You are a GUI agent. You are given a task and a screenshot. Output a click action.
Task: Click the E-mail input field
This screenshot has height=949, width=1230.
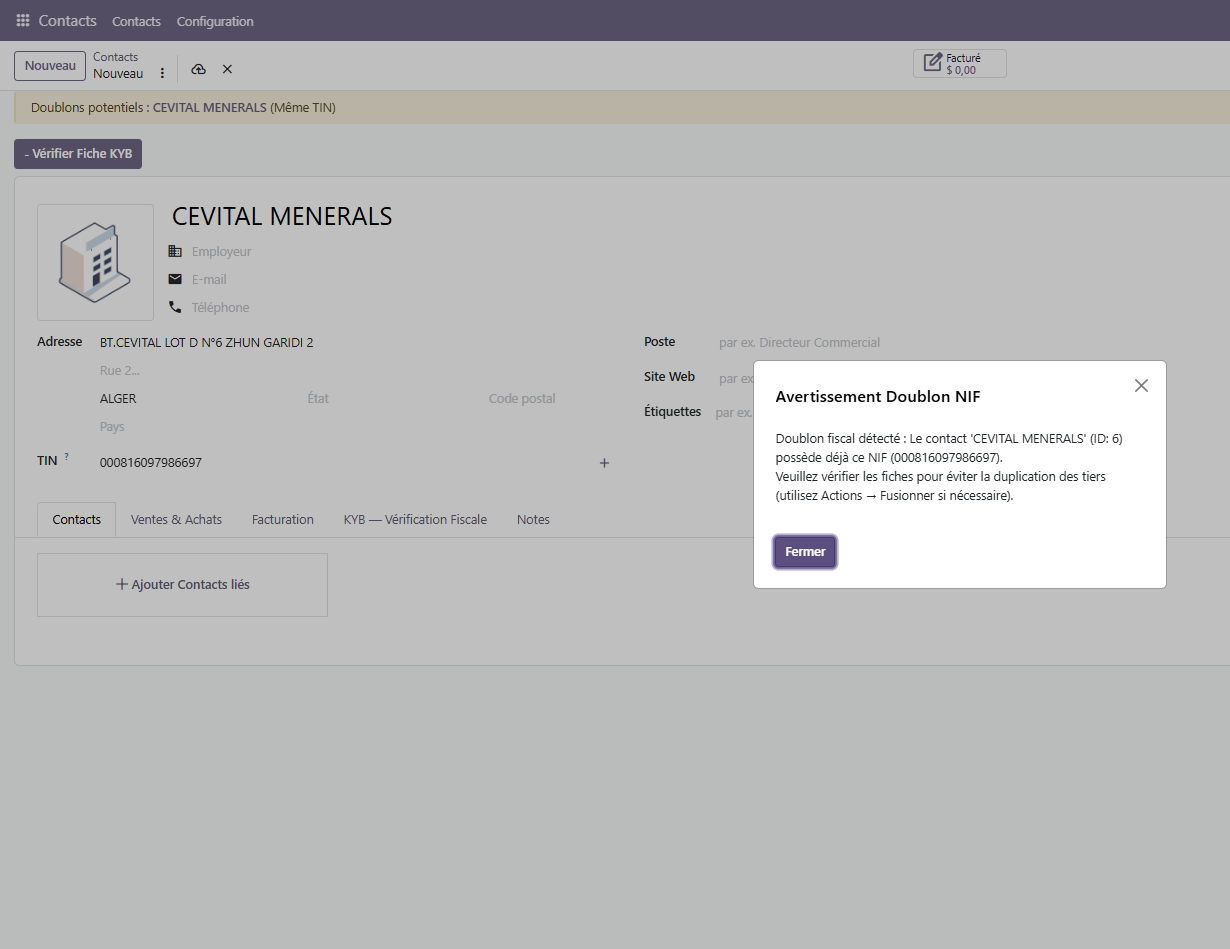point(400,279)
